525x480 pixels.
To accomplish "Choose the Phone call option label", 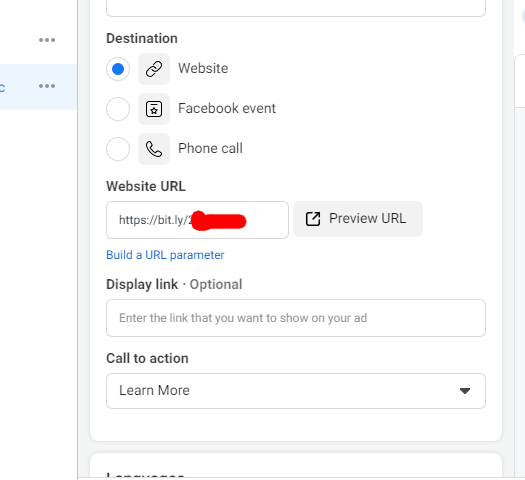I will tap(210, 148).
